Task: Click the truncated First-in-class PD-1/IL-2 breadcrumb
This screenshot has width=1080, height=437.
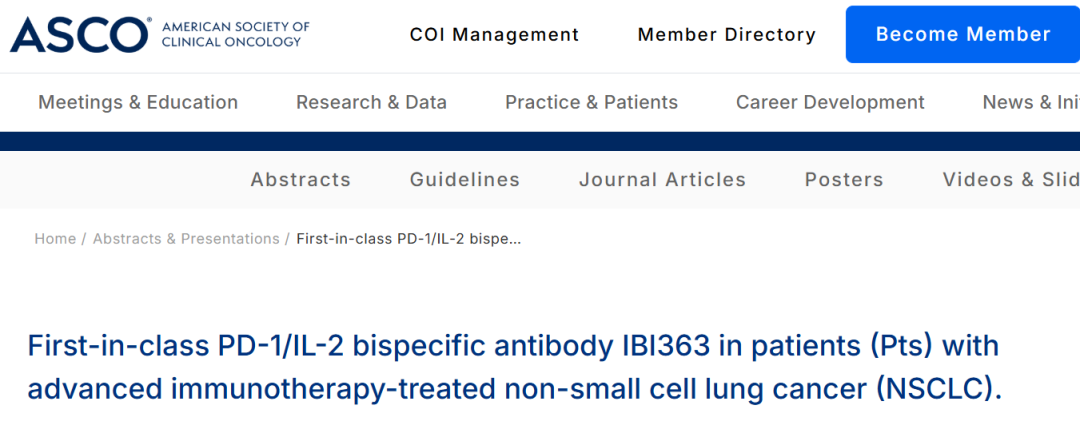Action: coord(408,239)
